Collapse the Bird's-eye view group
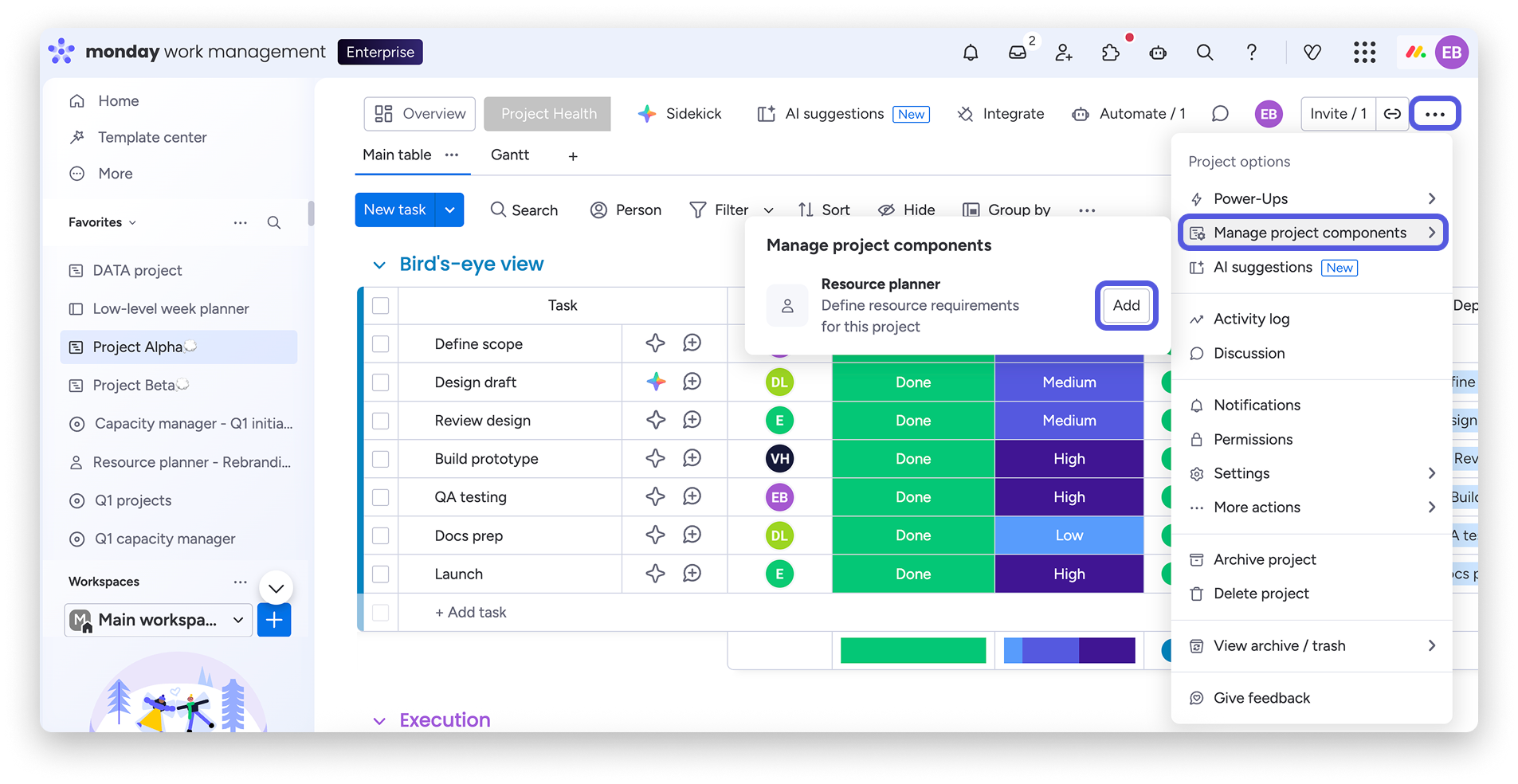This screenshot has width=1518, height=784. [379, 264]
